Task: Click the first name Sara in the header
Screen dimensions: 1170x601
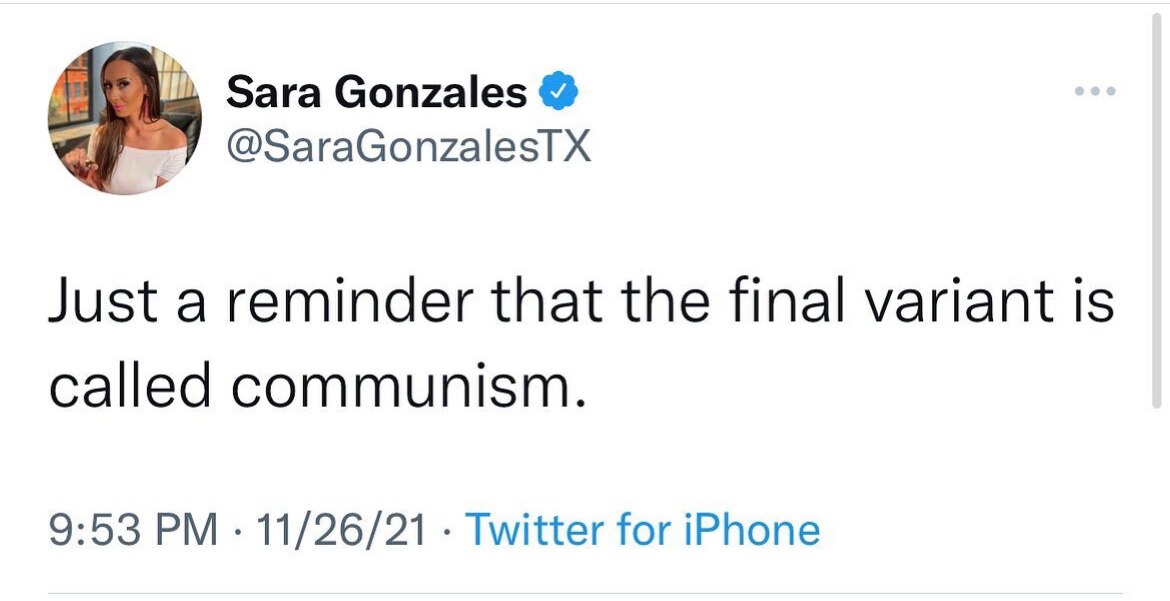Action: pos(271,93)
